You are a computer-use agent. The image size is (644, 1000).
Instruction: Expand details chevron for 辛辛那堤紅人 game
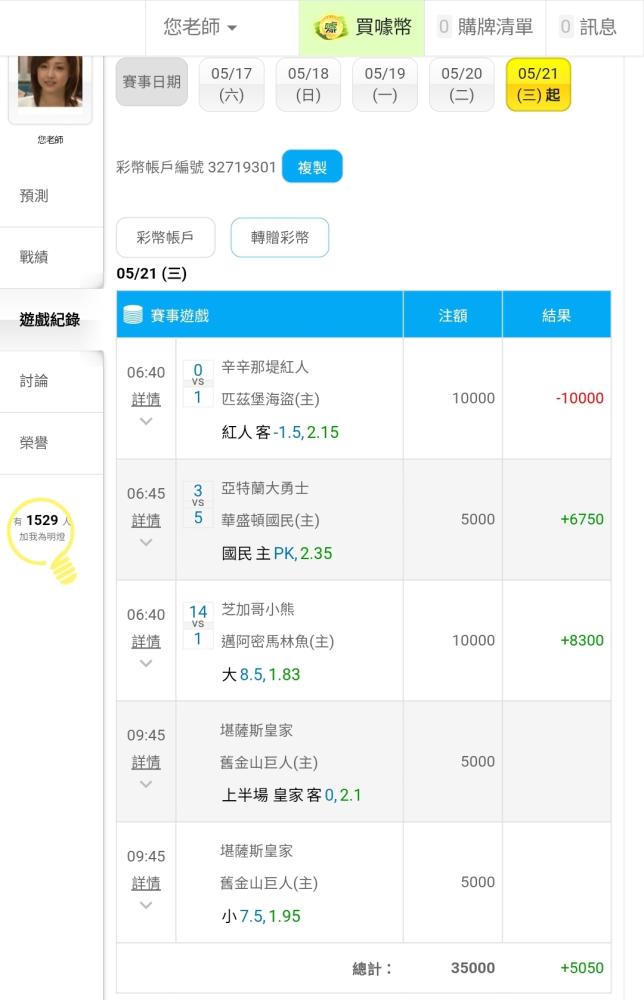(146, 421)
